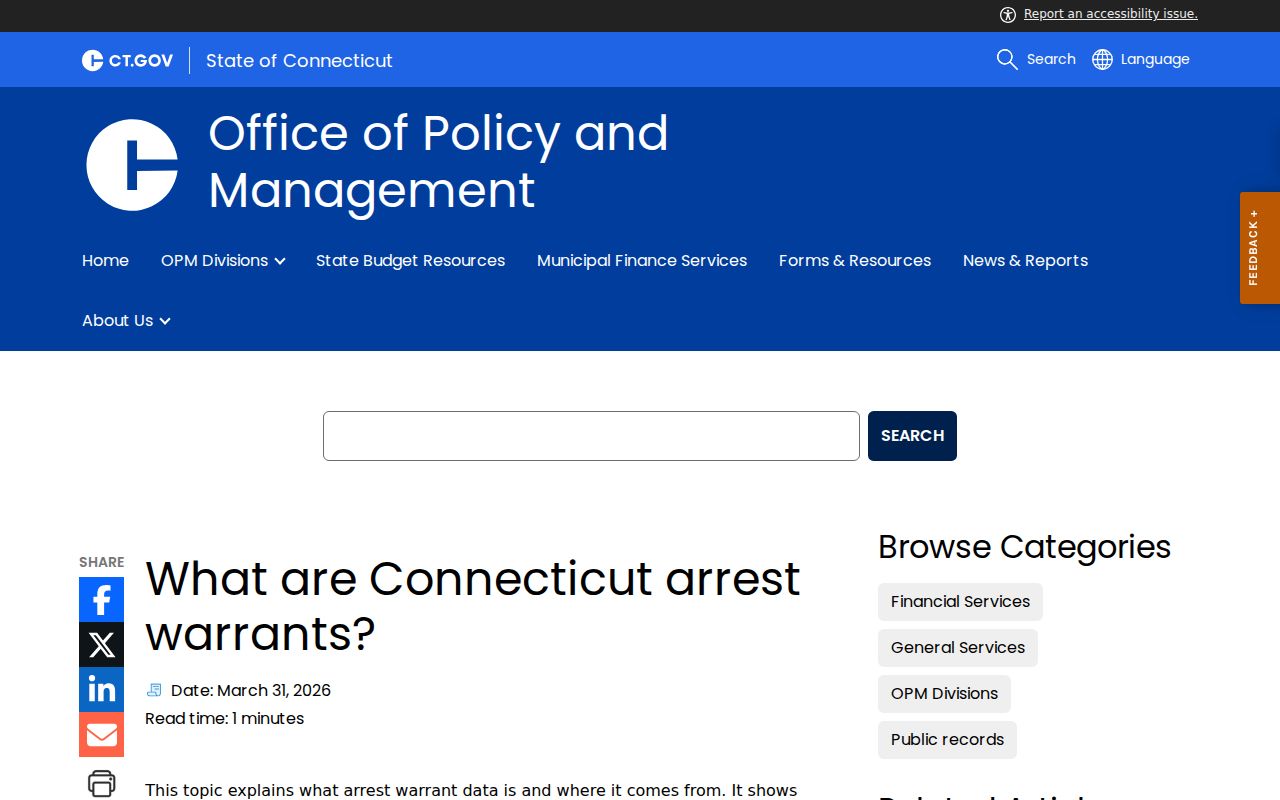The image size is (1280, 800).
Task: Click the article title heading
Action: pos(473,605)
